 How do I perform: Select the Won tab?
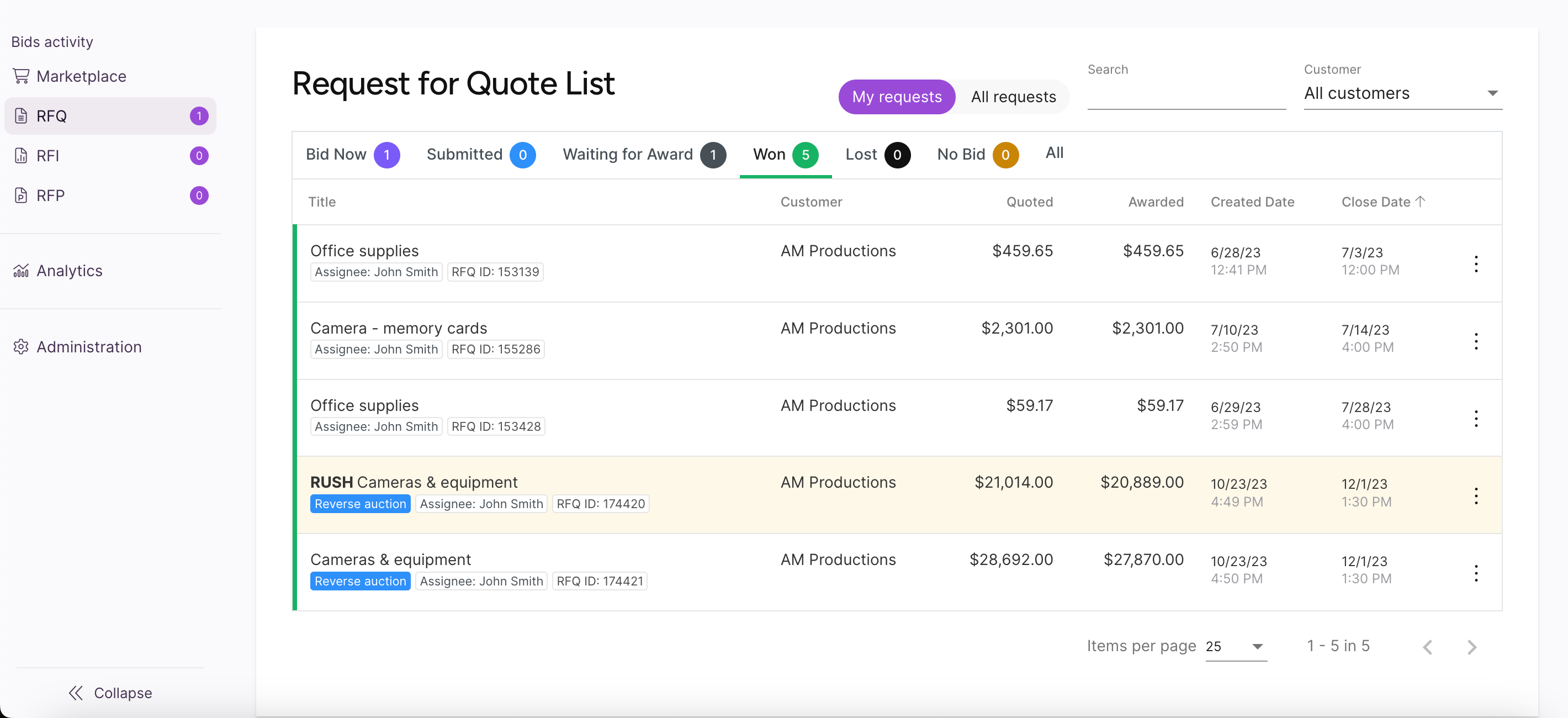click(x=785, y=155)
